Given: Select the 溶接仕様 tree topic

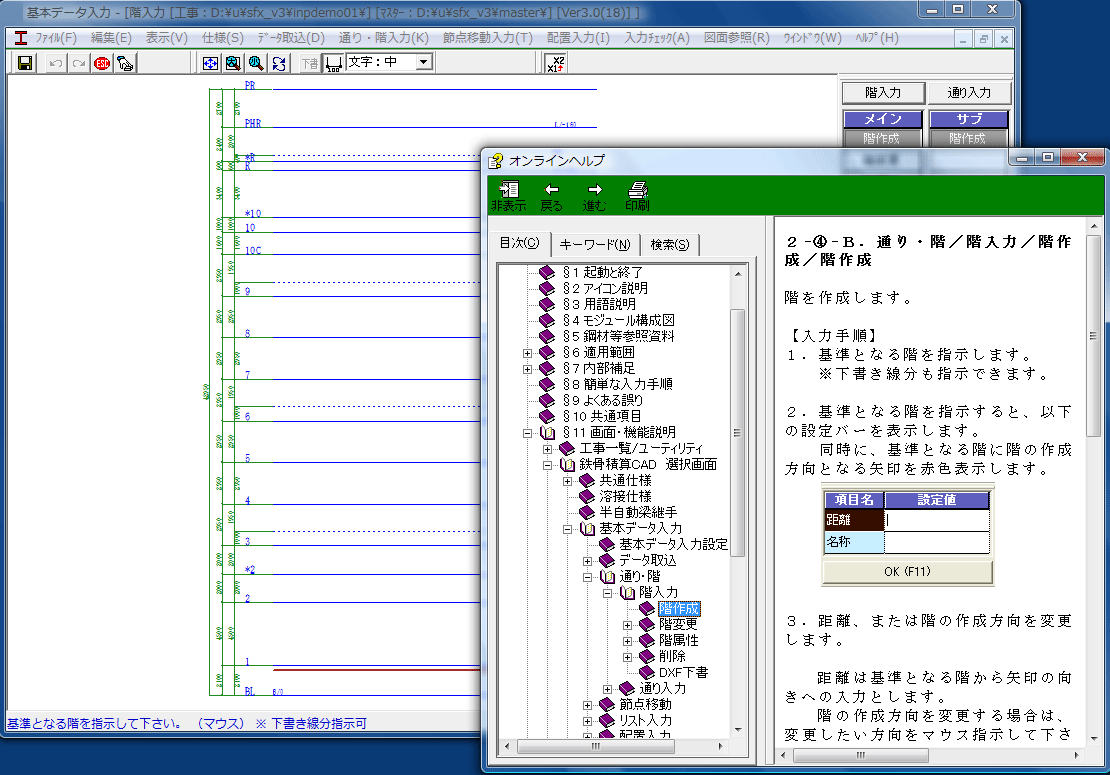Looking at the screenshot, I should [x=625, y=497].
